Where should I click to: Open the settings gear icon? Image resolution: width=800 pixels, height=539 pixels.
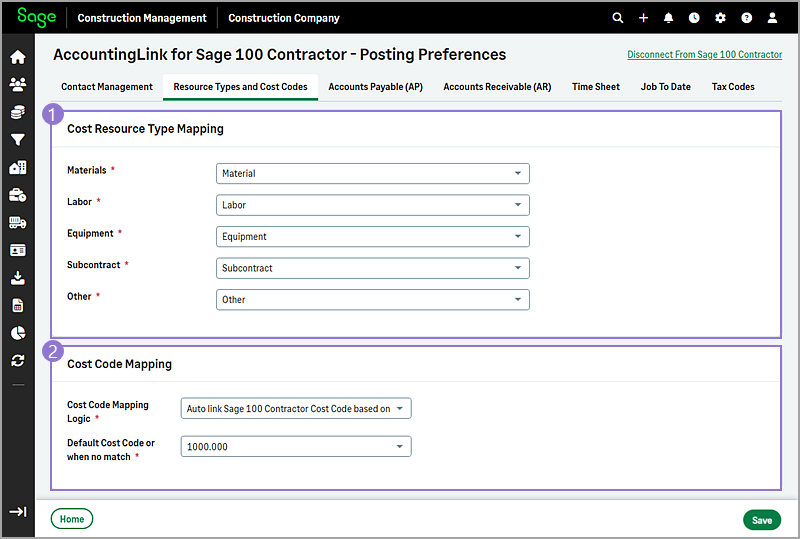coord(720,18)
